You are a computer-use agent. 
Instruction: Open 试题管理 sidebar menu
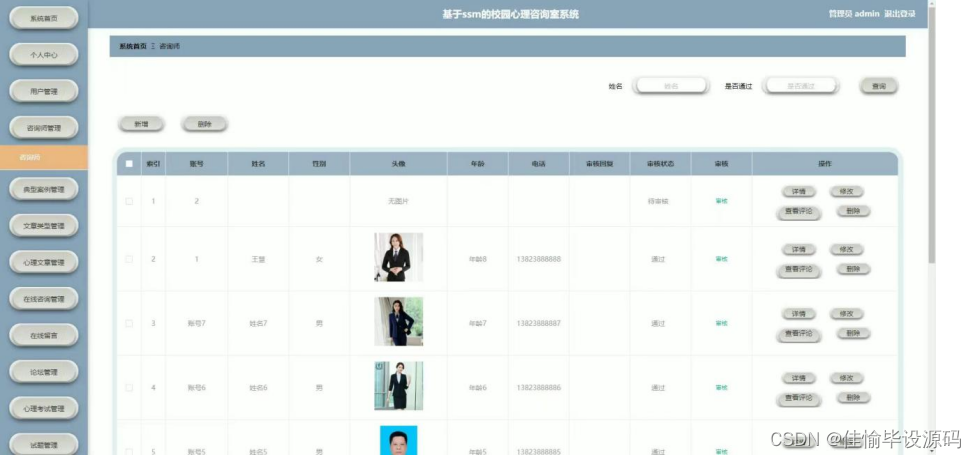[x=44, y=445]
